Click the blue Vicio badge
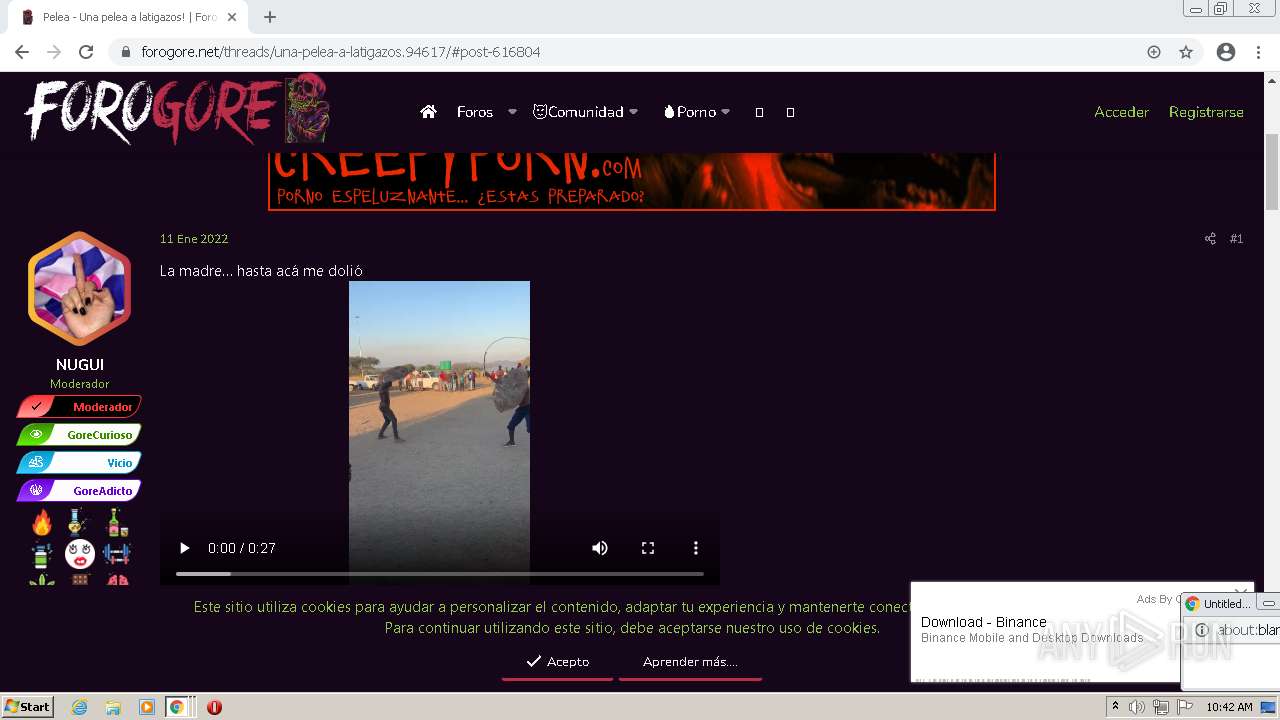The width and height of the screenshot is (1280, 720). (79, 463)
